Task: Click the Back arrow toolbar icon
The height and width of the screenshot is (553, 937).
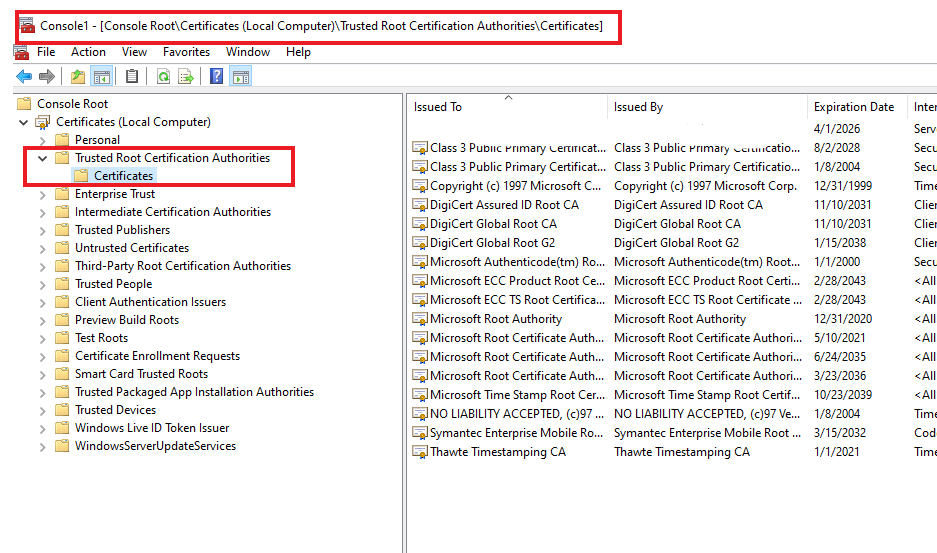Action: 24,77
